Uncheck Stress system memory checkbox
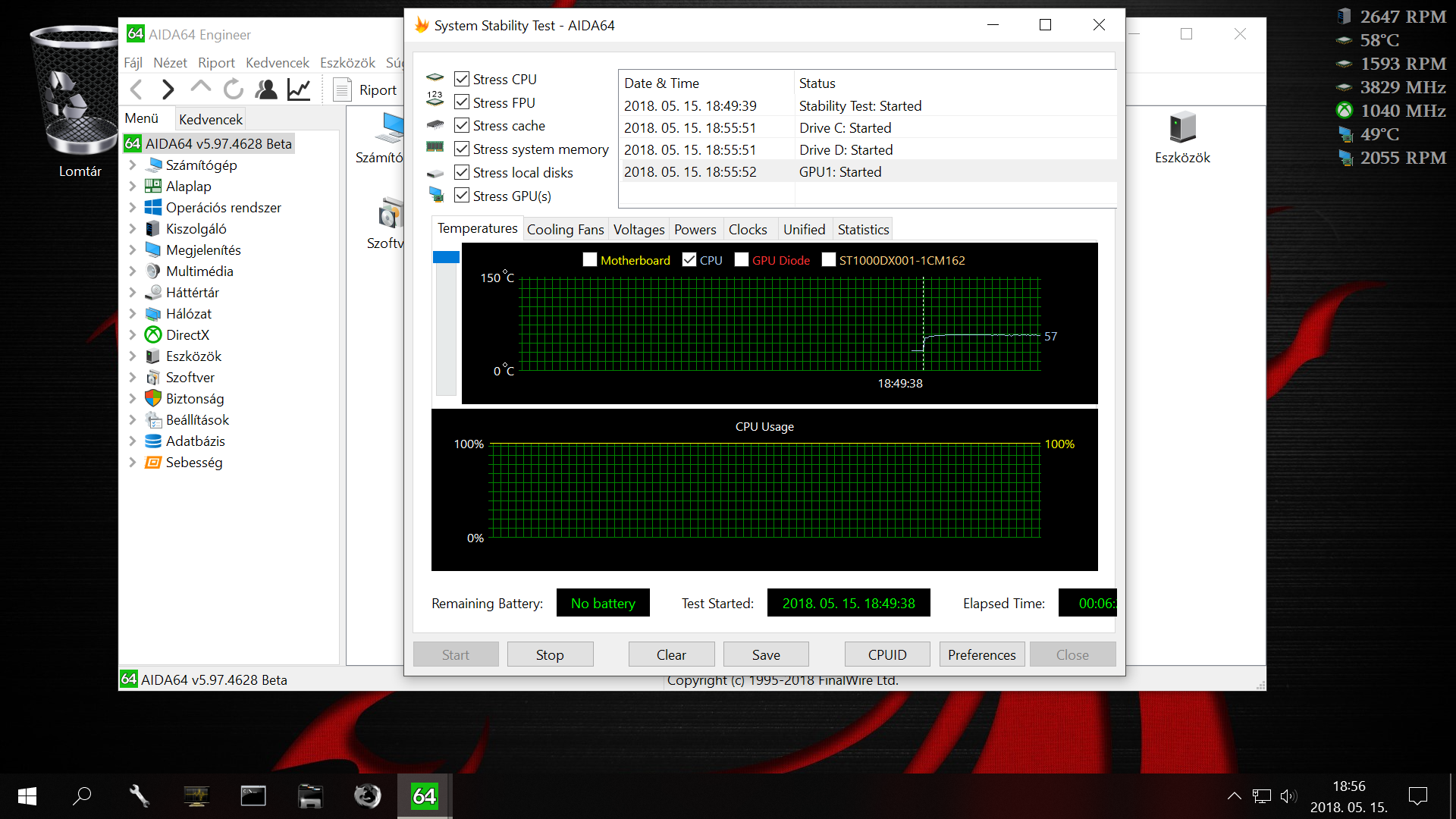Screen dimensions: 1456x819 pyautogui.click(x=462, y=149)
